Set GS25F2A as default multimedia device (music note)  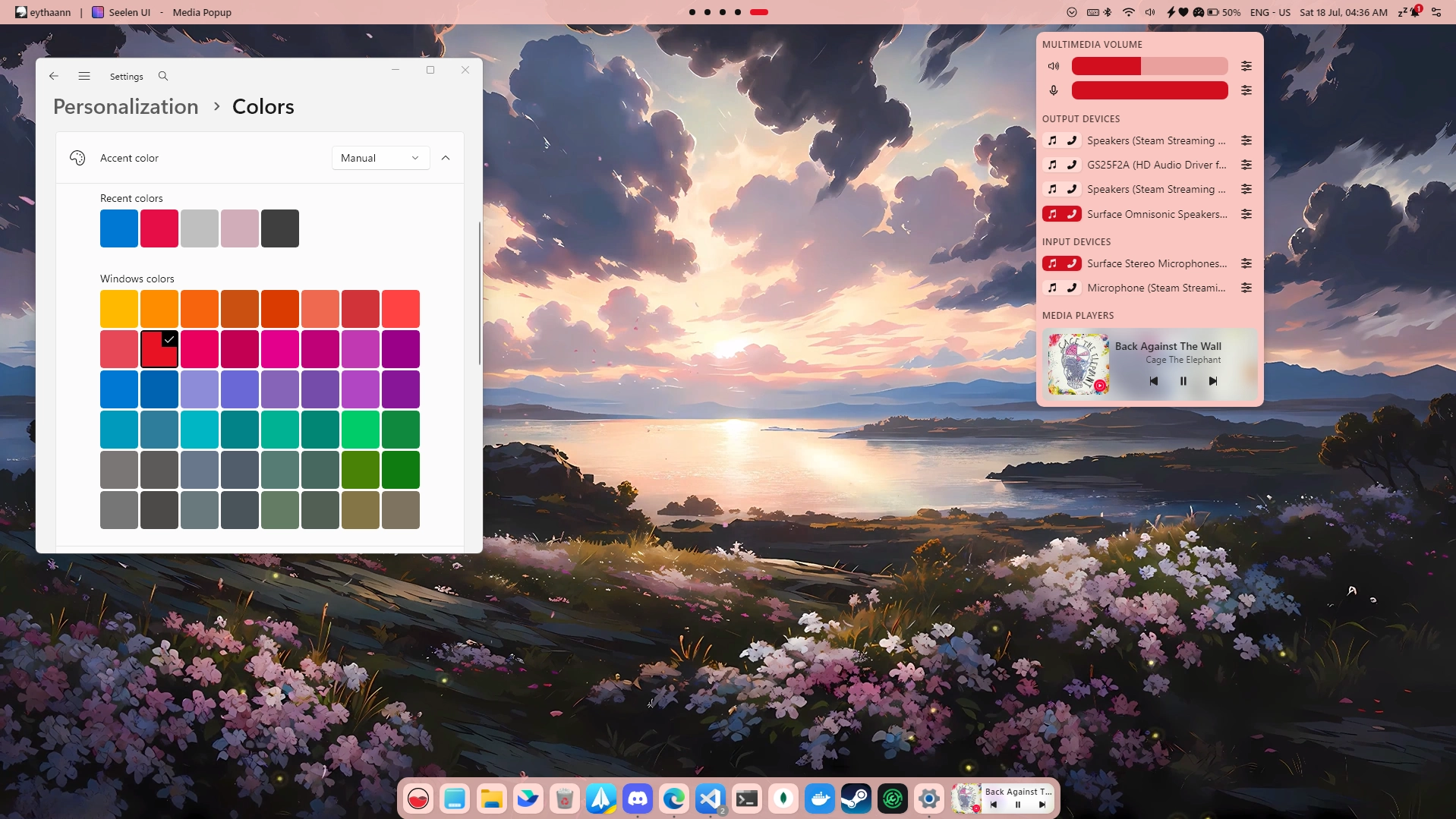[x=1052, y=165]
